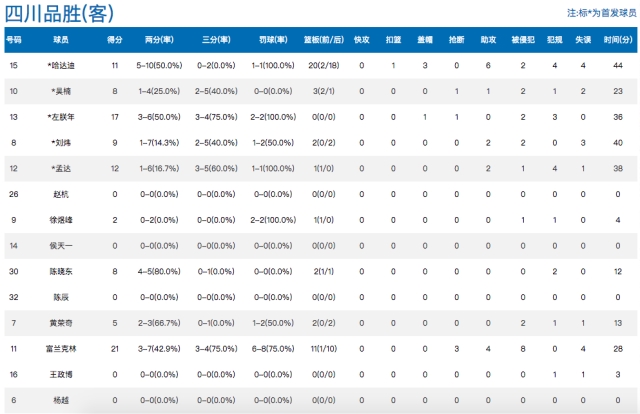Image resolution: width=640 pixels, height=414 pixels.
Task: Click the 四川品胜(客) team title
Action: click(59, 14)
